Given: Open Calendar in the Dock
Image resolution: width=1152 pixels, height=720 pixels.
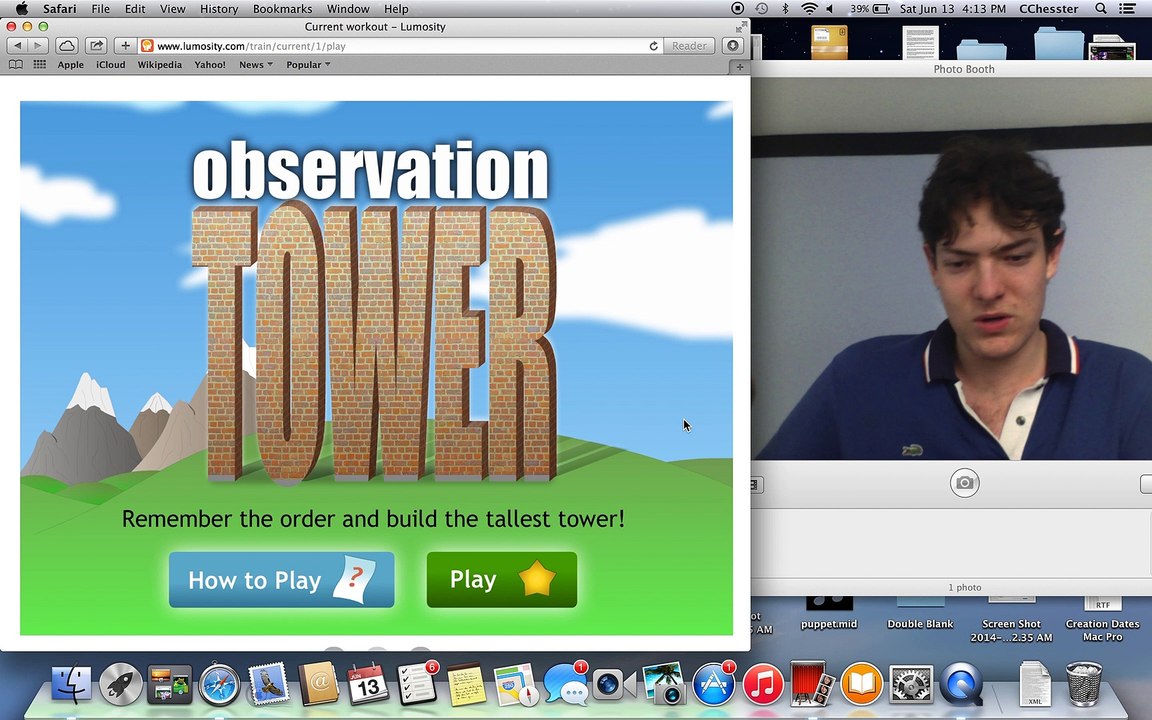Looking at the screenshot, I should click(367, 684).
